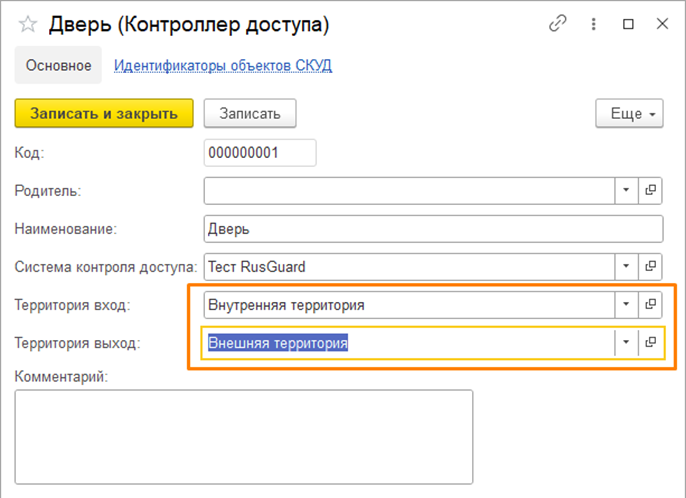Viewport: 686px width, 498px height.
Task: Click the open-item icon beside Система контроля доступа
Action: click(x=650, y=266)
